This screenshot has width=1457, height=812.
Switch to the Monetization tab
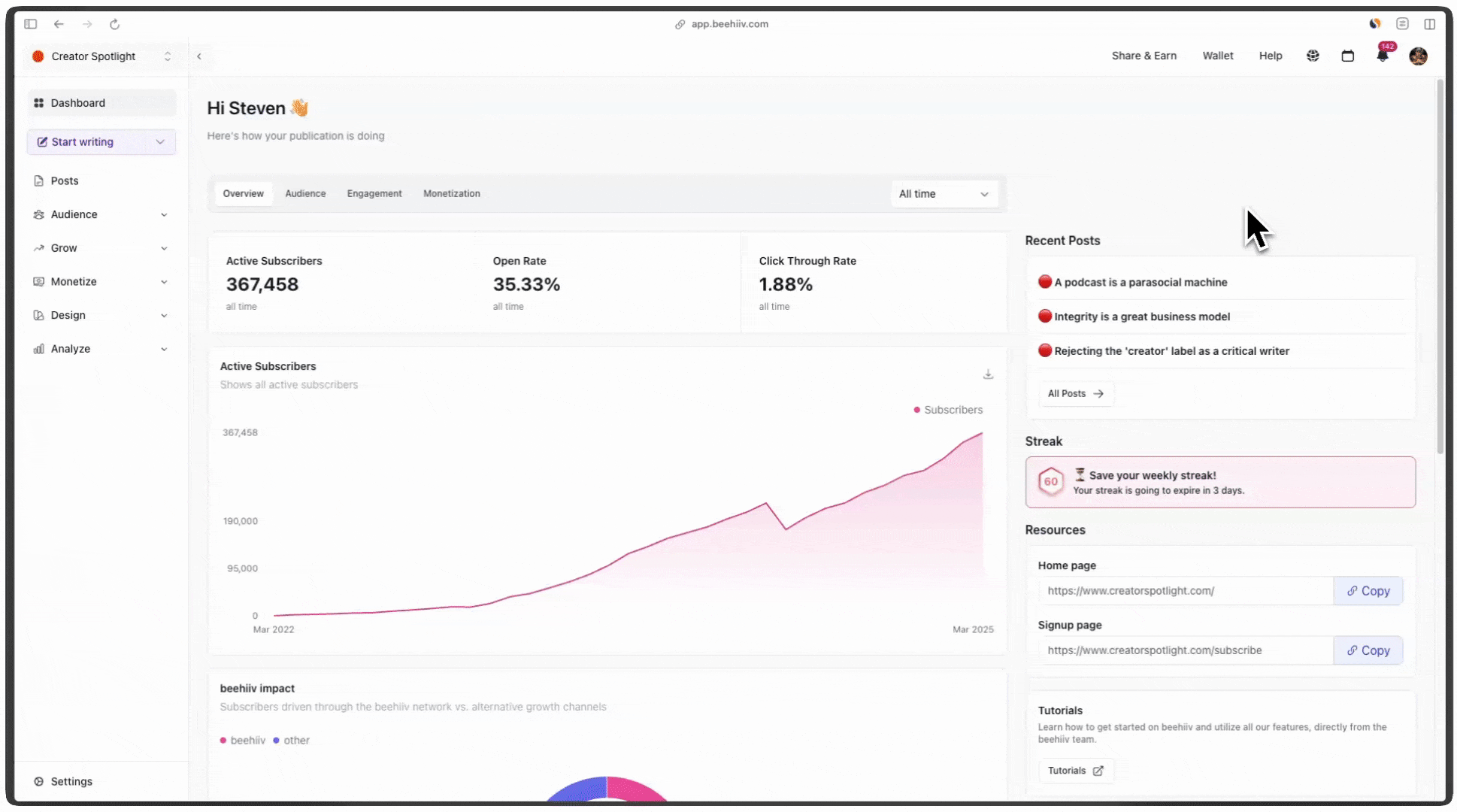[452, 194]
